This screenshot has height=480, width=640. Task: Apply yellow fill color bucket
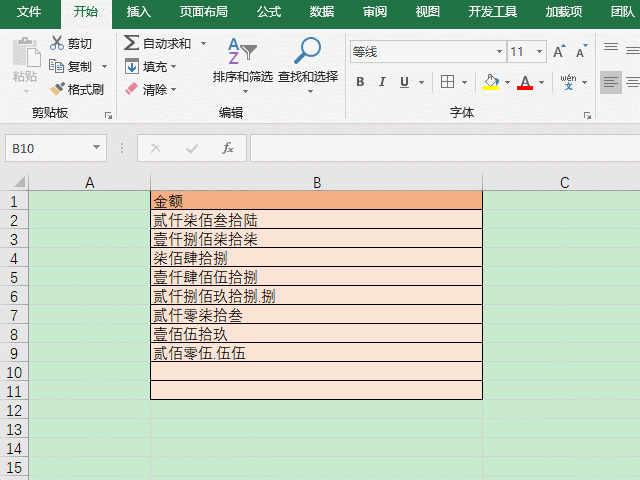click(x=491, y=82)
